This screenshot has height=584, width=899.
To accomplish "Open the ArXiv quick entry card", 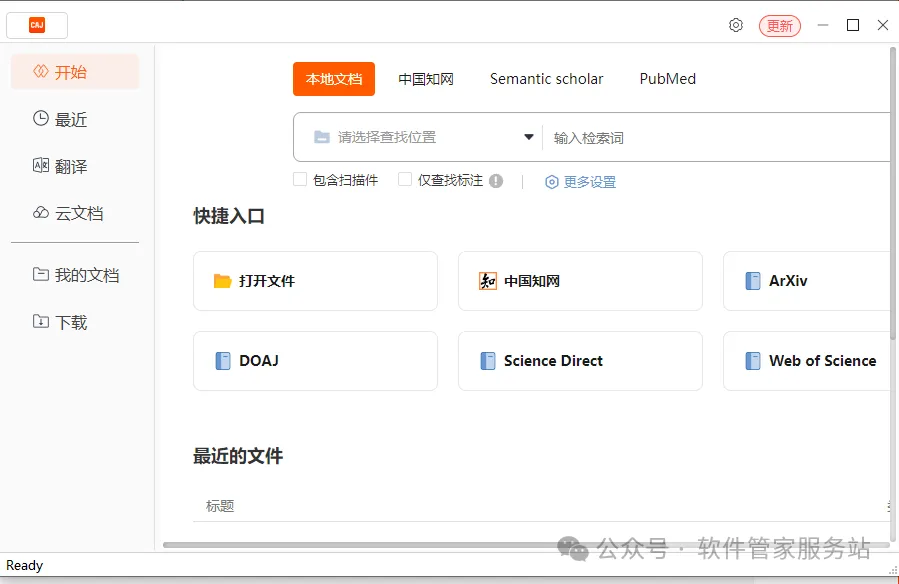I will point(808,281).
